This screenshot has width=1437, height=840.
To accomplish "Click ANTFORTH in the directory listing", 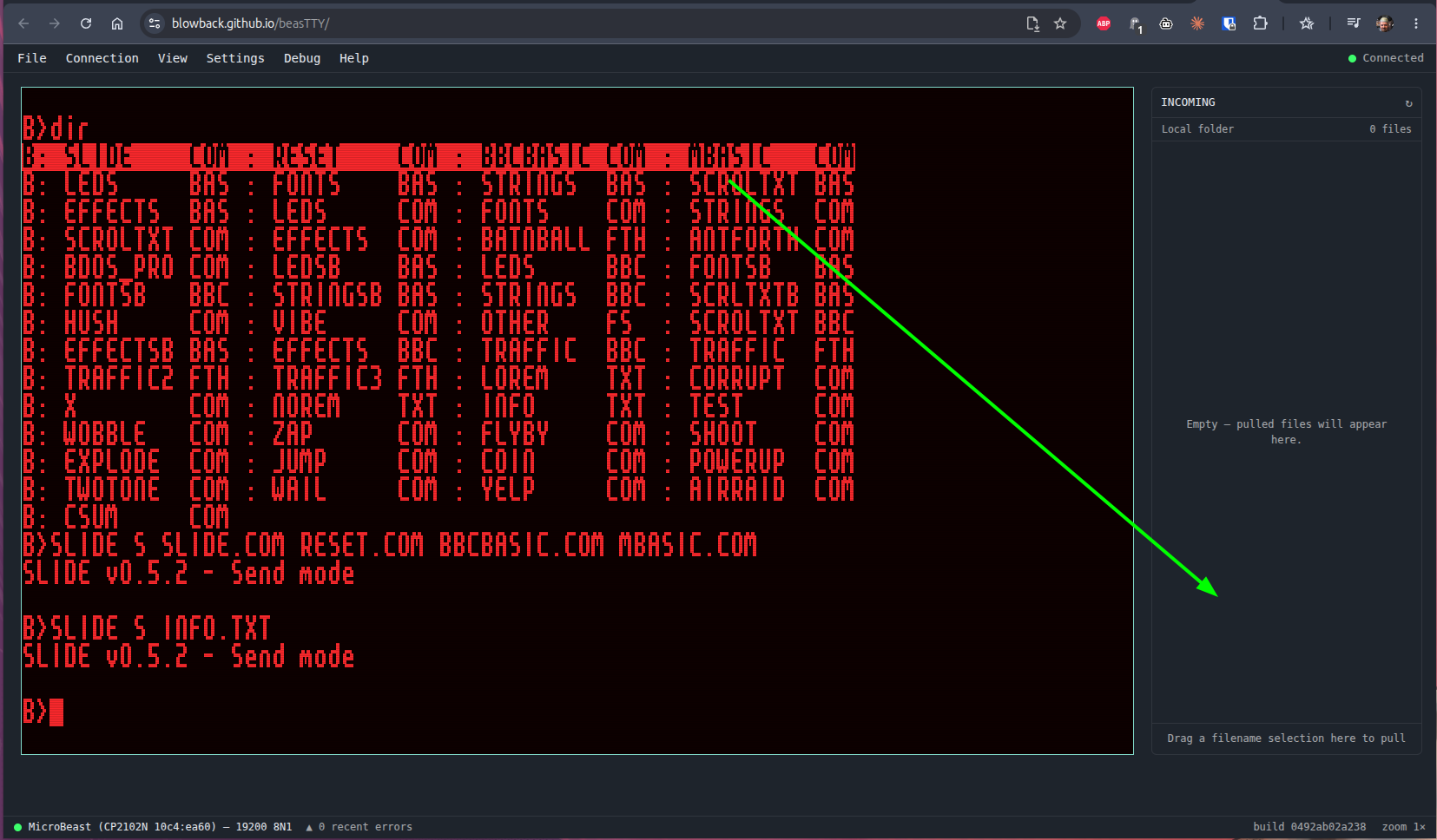I will (x=744, y=240).
